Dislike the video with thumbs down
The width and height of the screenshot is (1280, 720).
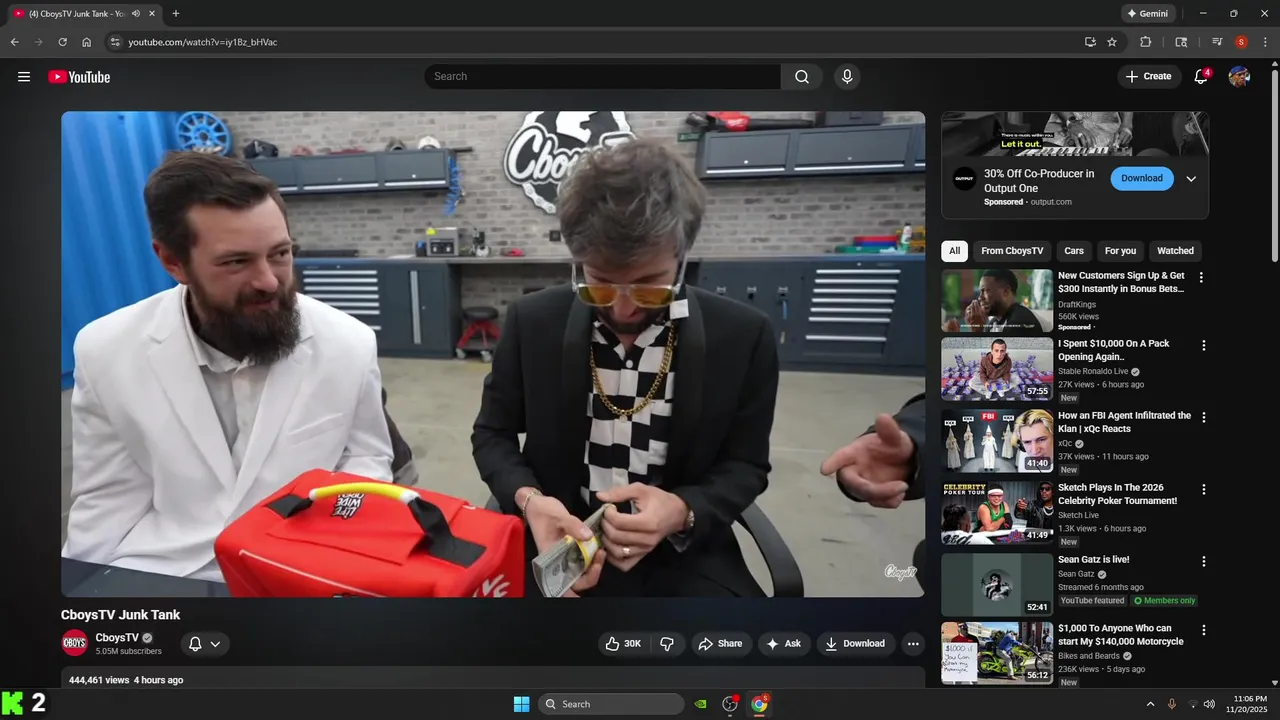(x=667, y=644)
